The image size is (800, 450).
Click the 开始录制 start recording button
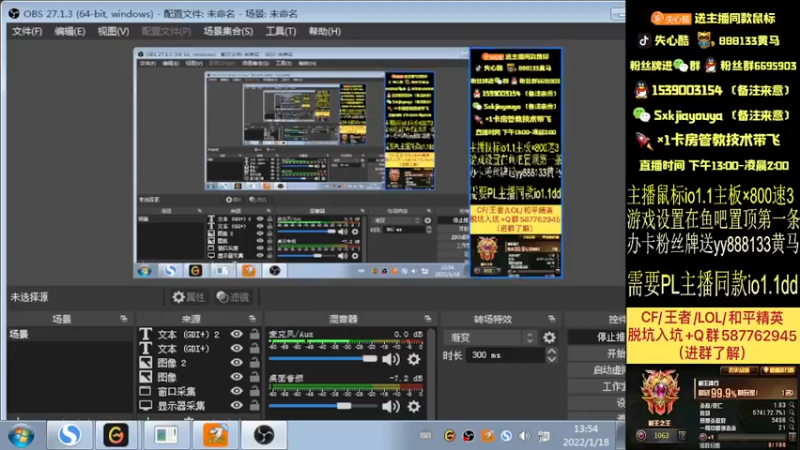(597, 353)
